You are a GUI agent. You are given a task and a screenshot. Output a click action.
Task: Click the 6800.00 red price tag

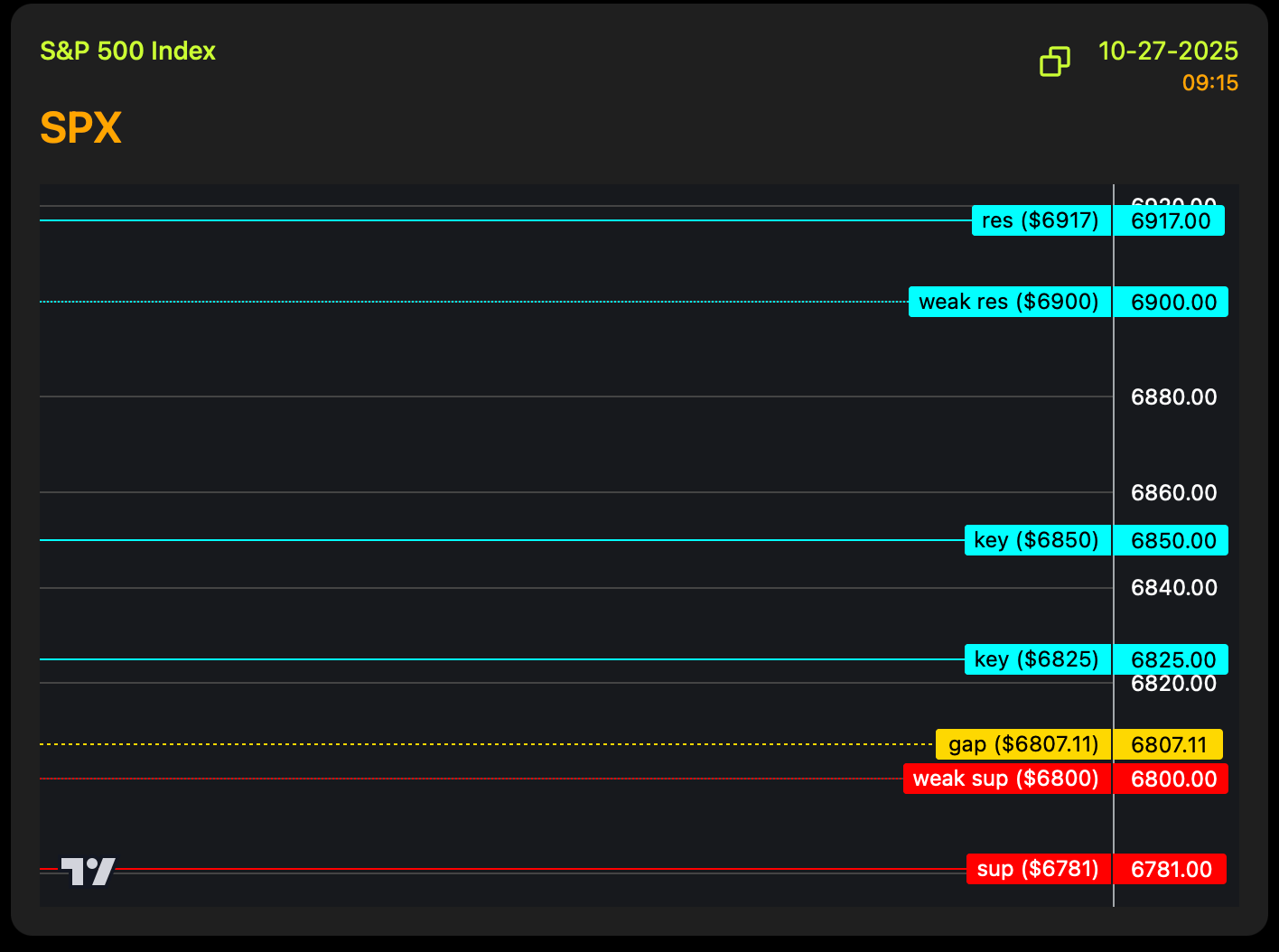(x=1172, y=779)
